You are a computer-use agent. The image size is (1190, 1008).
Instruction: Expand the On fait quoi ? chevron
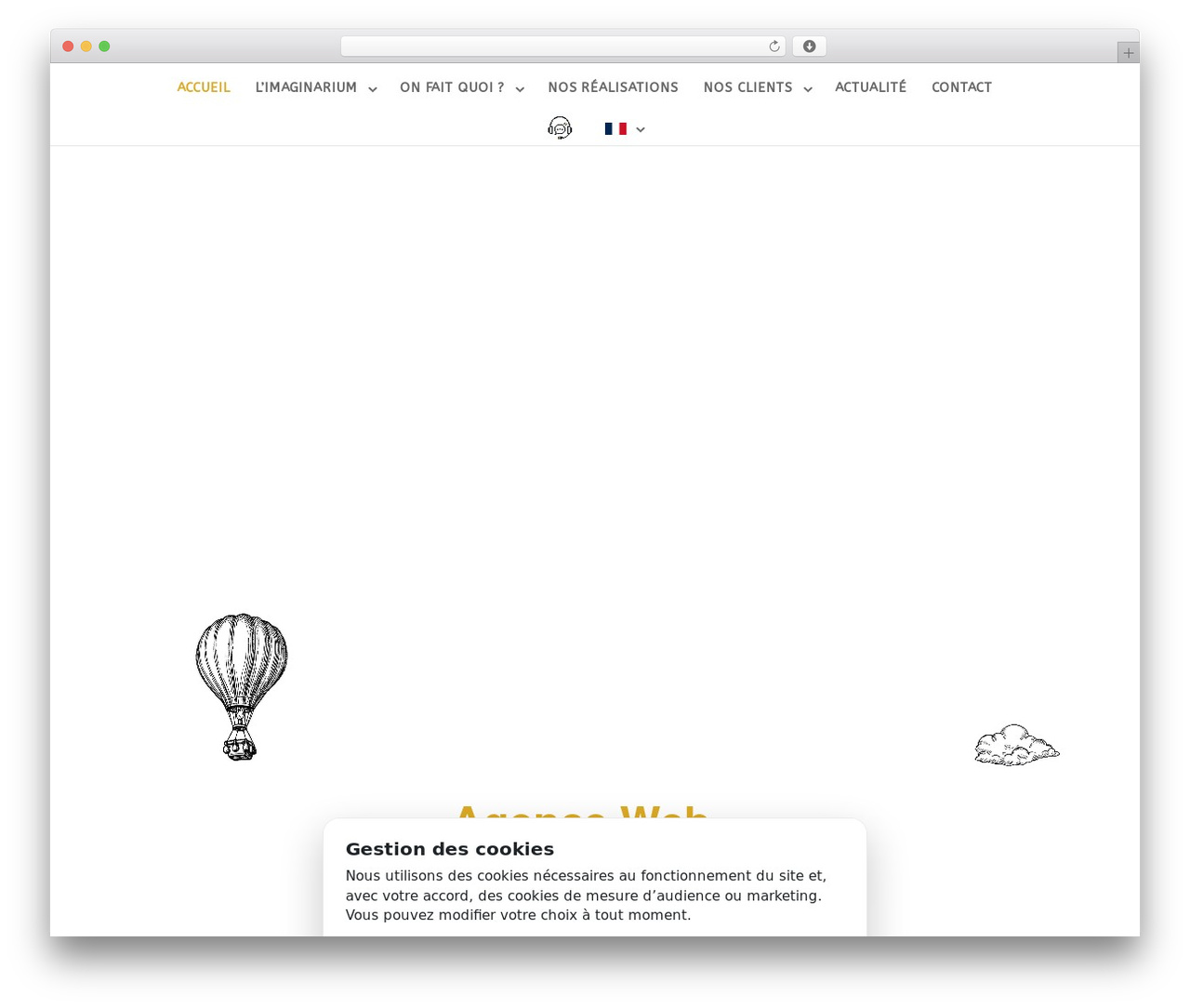[x=520, y=89]
